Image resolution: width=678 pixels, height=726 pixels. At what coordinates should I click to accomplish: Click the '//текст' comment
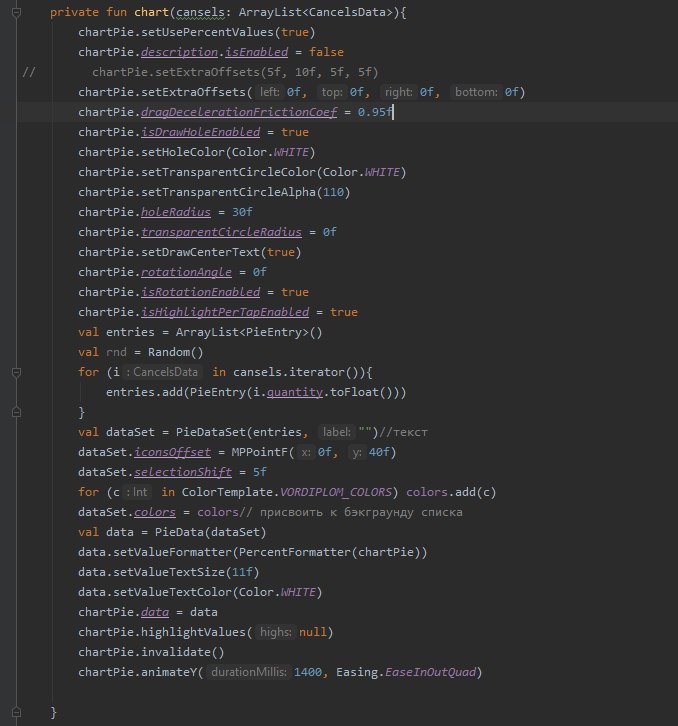403,432
